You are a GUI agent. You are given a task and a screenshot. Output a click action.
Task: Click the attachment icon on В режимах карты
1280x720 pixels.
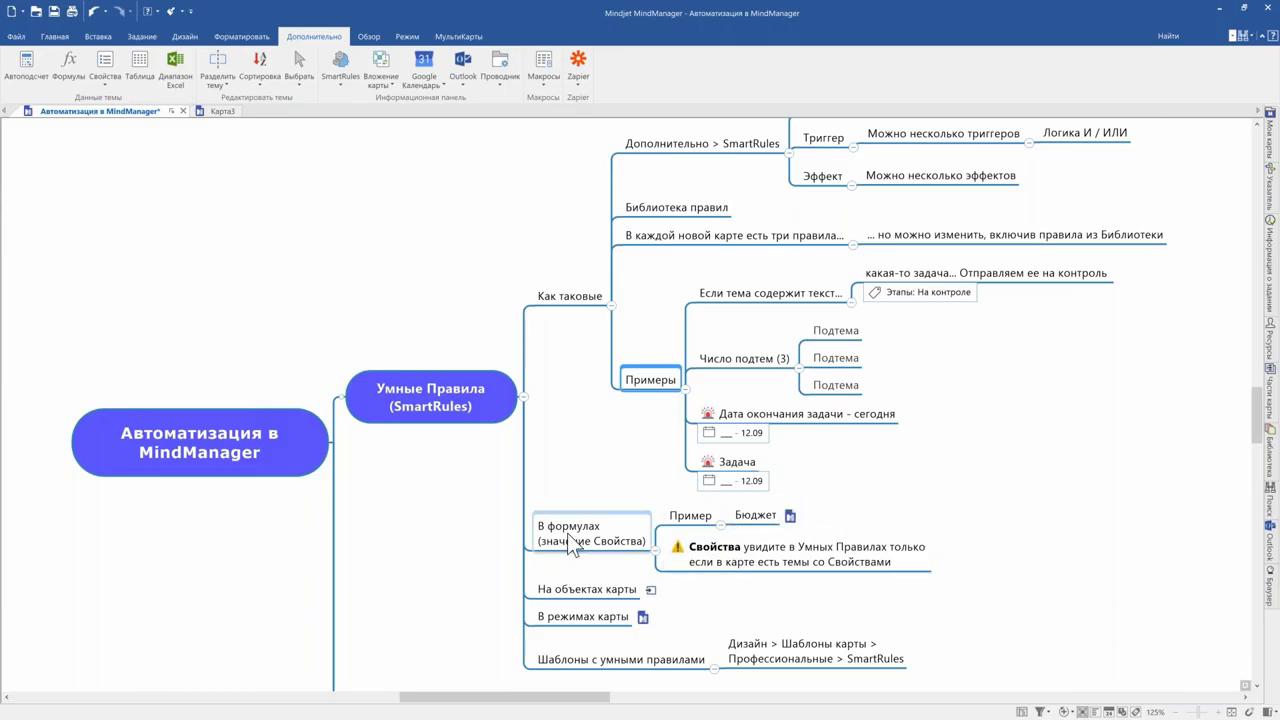pos(643,617)
